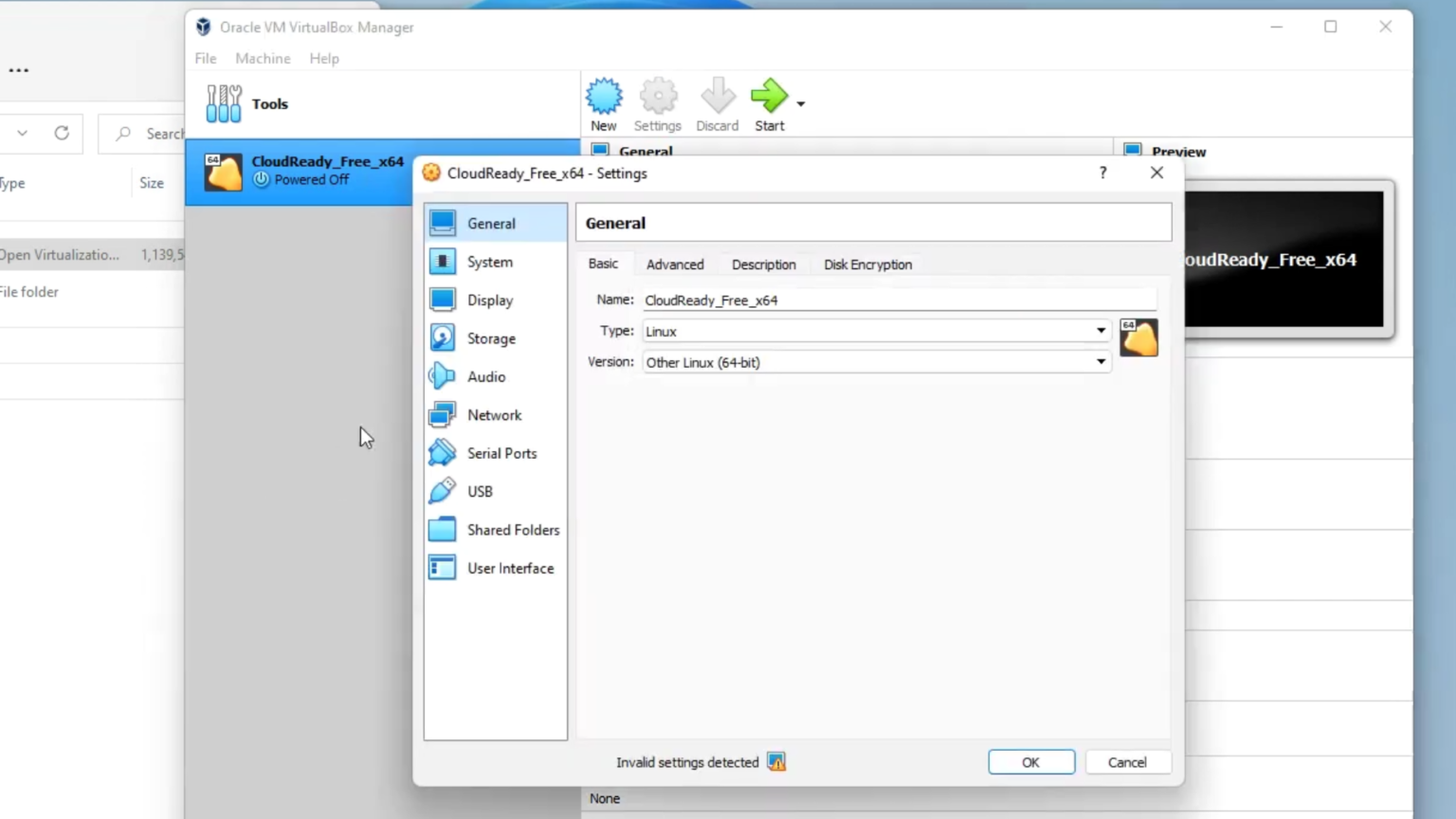Open the Start button dropdown arrow
Image resolution: width=1456 pixels, height=819 pixels.
coord(799,102)
